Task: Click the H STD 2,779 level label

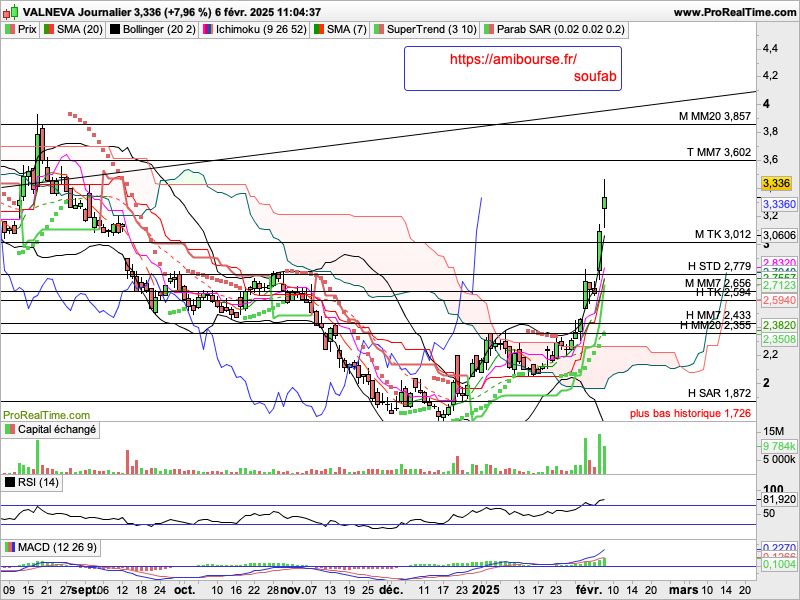Action: point(719,266)
